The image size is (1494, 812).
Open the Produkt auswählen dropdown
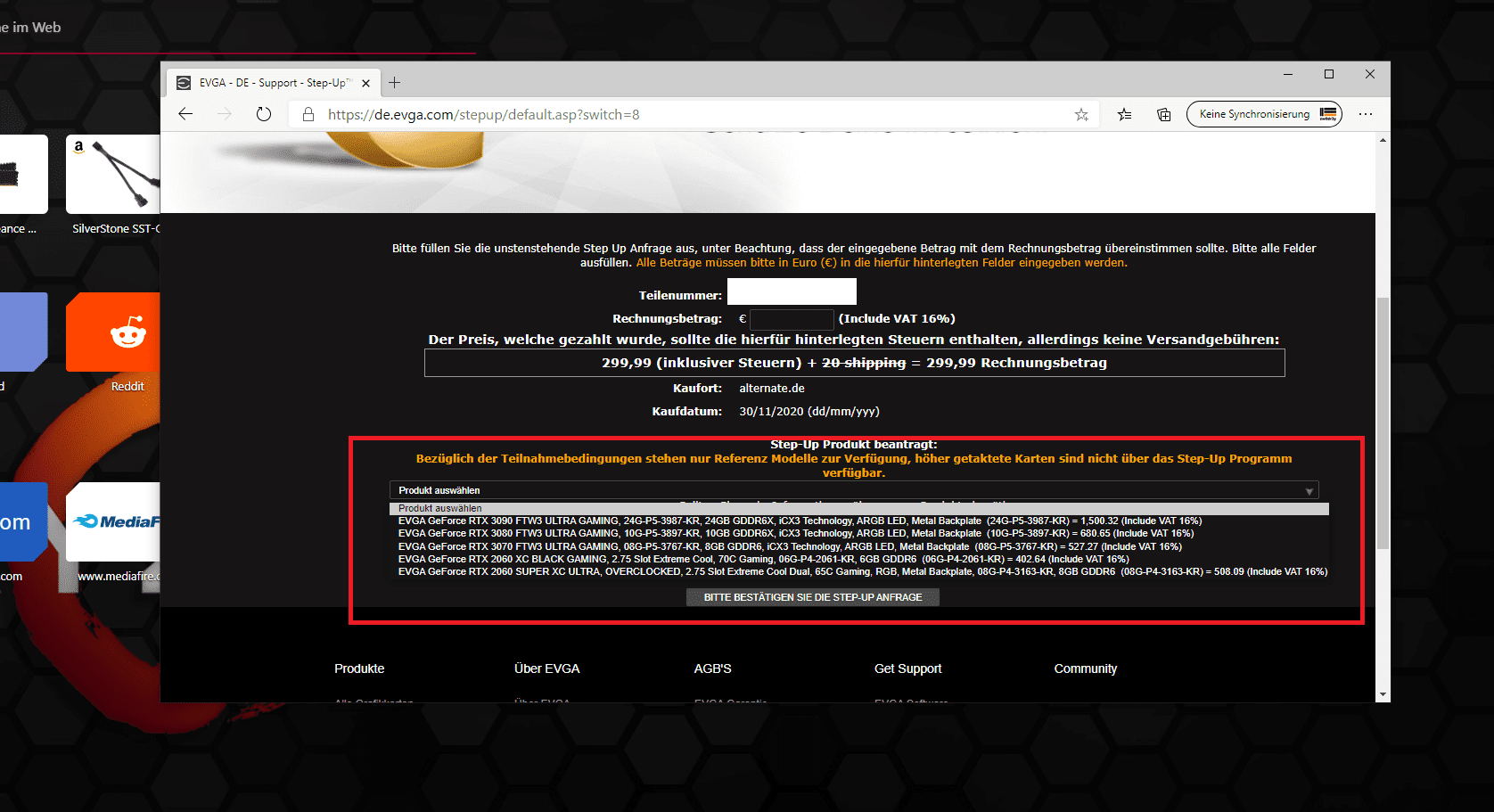[854, 490]
